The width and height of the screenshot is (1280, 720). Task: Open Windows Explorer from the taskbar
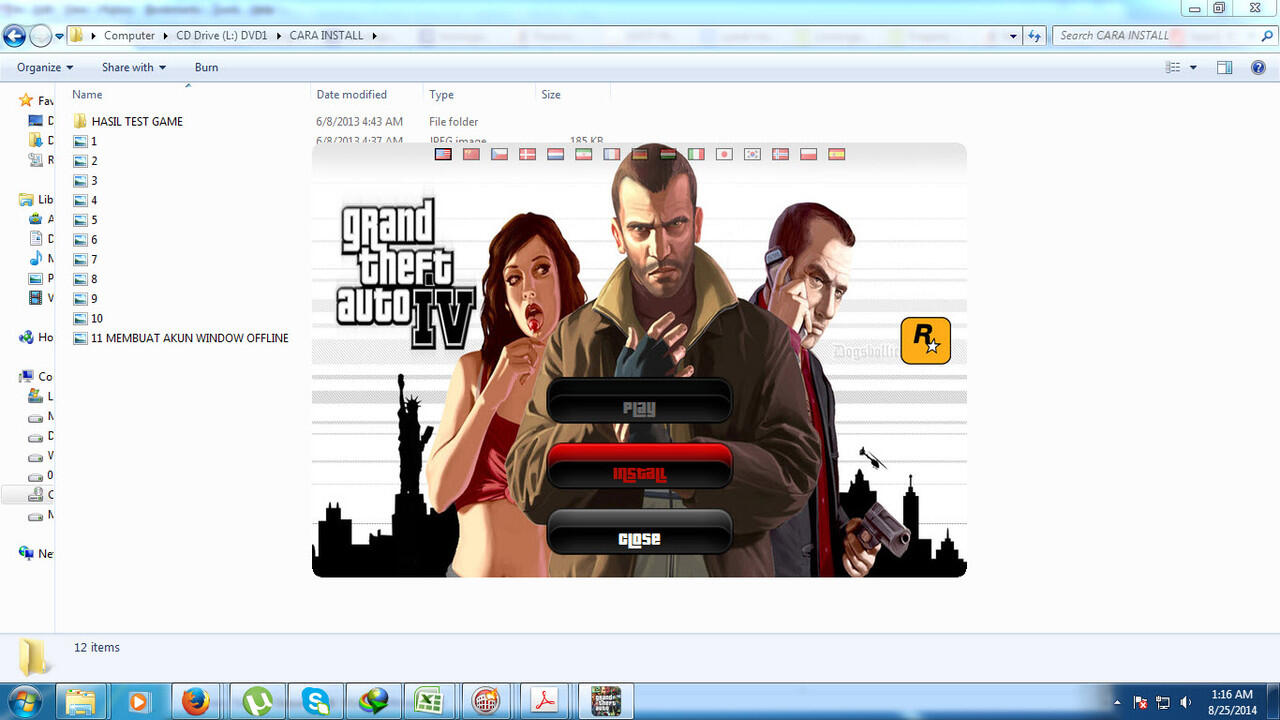pyautogui.click(x=82, y=701)
